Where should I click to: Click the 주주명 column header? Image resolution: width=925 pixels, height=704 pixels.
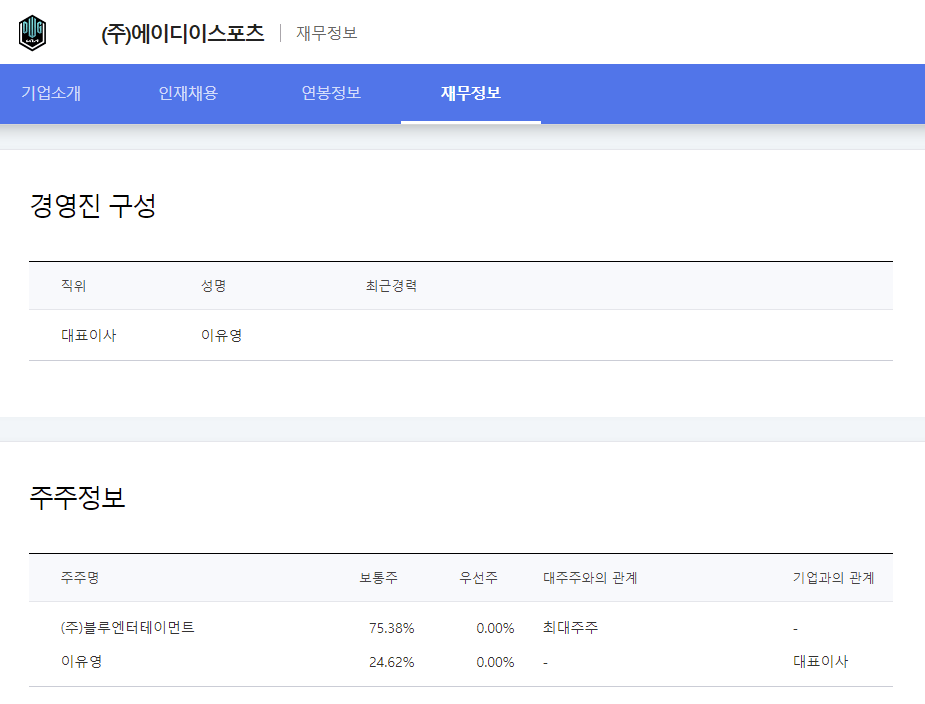click(x=80, y=578)
